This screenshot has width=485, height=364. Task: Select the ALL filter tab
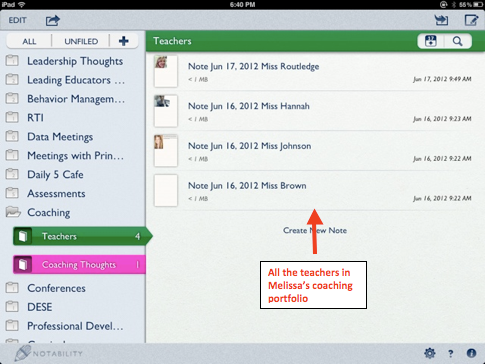pyautogui.click(x=29, y=41)
